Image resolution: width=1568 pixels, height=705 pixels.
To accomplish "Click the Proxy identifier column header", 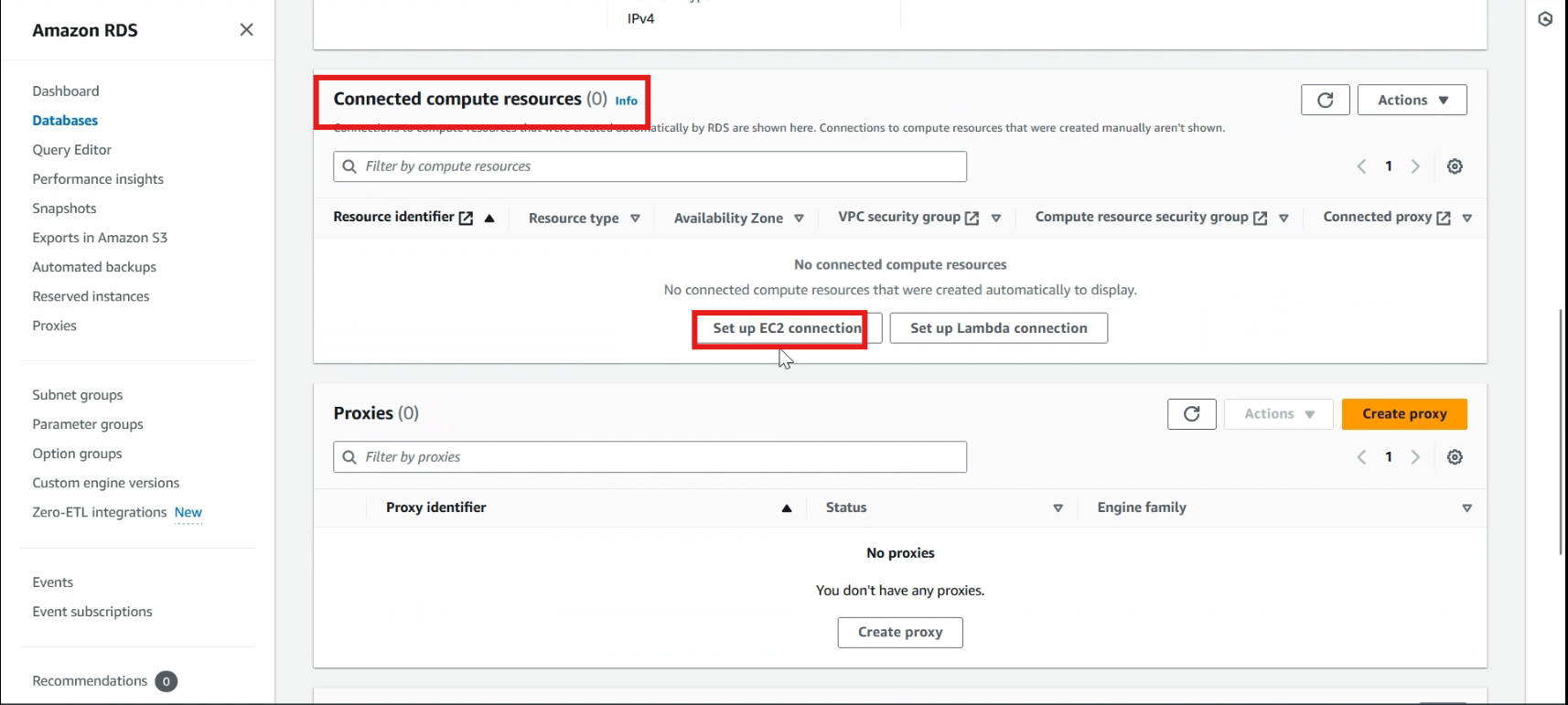I will [435, 507].
